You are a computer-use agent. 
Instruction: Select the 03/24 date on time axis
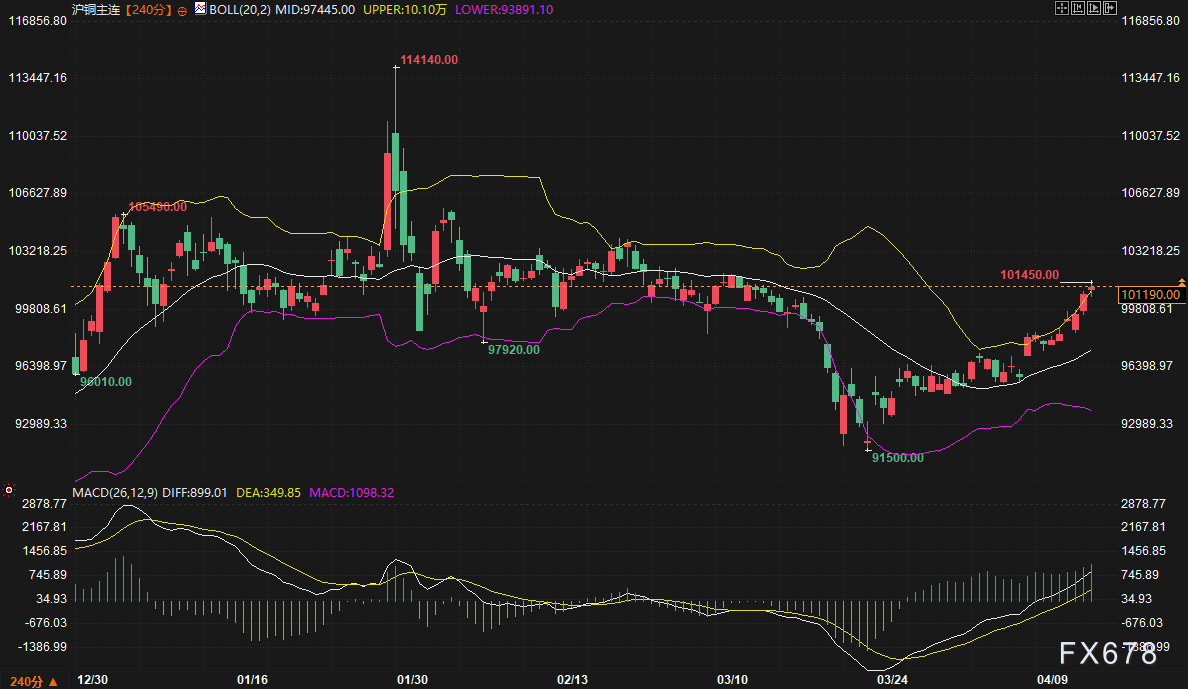point(891,679)
